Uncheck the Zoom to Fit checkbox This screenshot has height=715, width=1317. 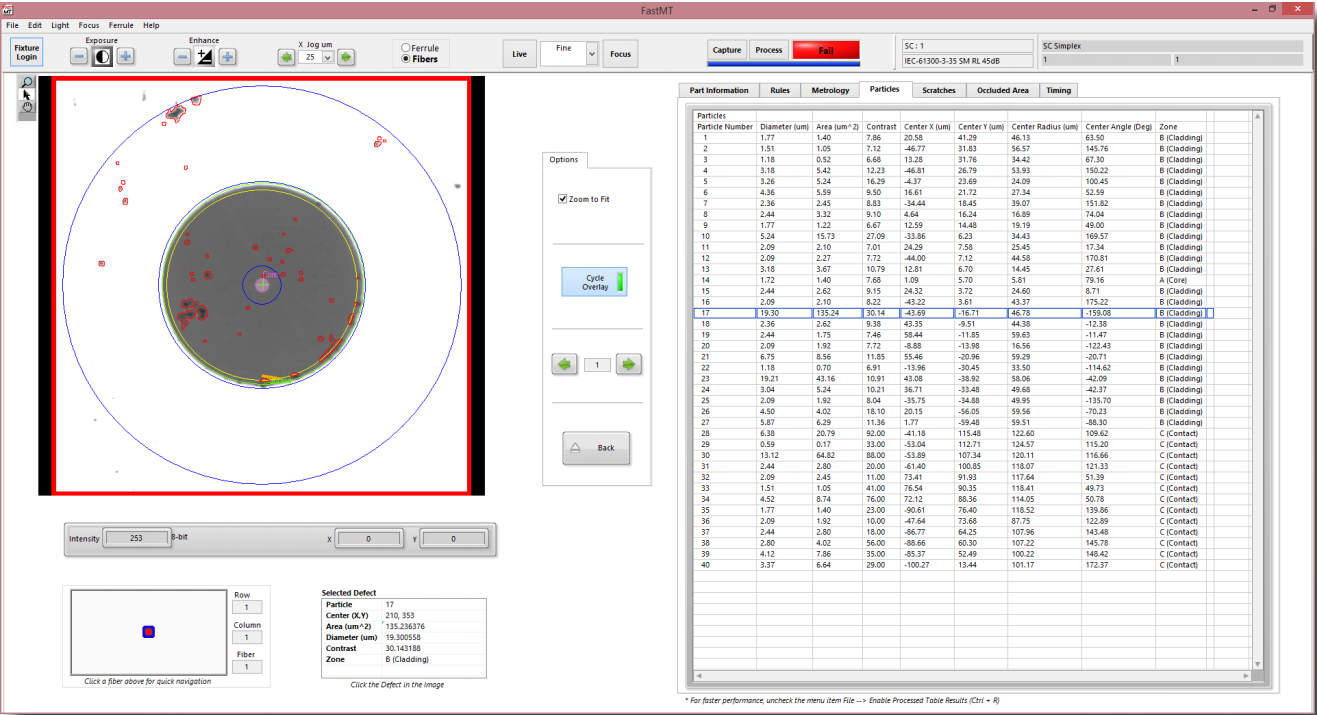tap(564, 197)
